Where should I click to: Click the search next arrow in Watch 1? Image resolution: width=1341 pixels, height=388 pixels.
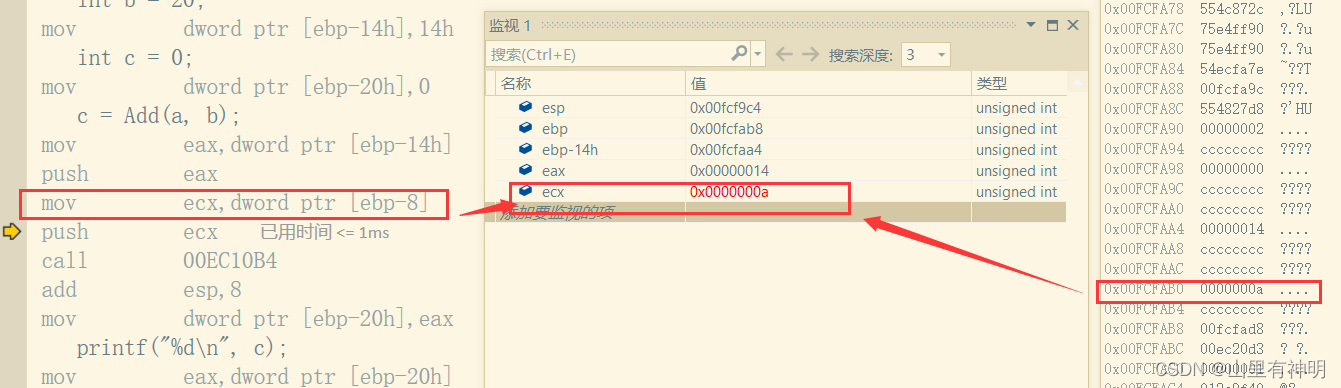(x=811, y=54)
